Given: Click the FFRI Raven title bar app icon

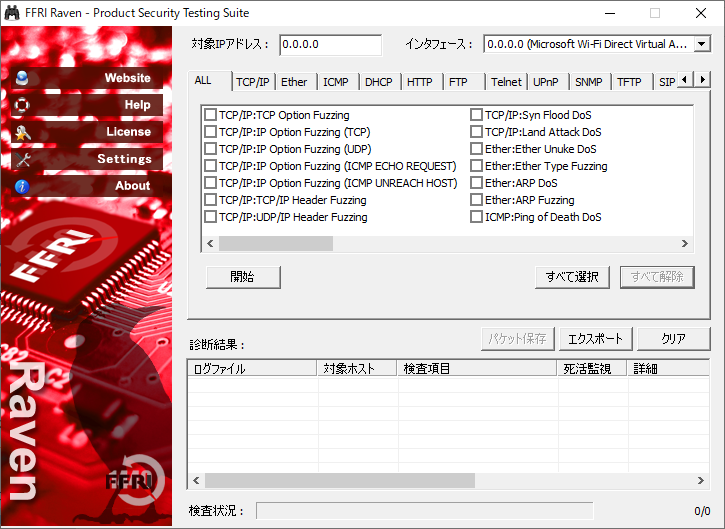Looking at the screenshot, I should pos(12,12).
